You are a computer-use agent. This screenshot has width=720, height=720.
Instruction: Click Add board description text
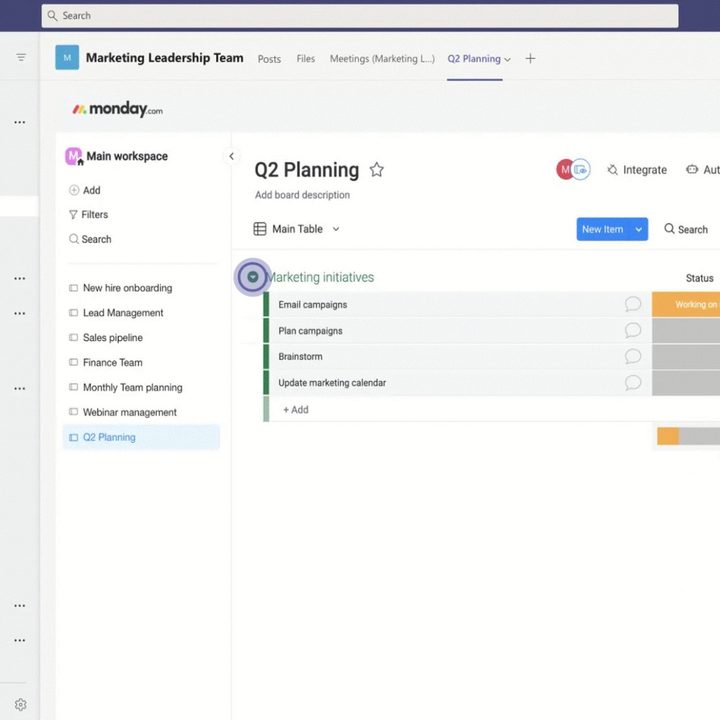tap(302, 195)
